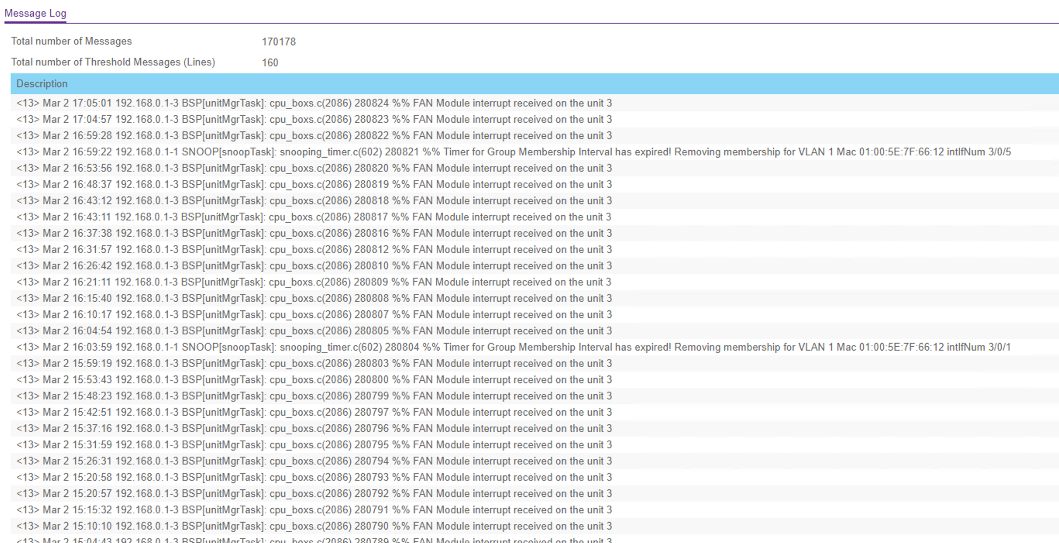Select the log entry at 15:31:59

click(314, 445)
